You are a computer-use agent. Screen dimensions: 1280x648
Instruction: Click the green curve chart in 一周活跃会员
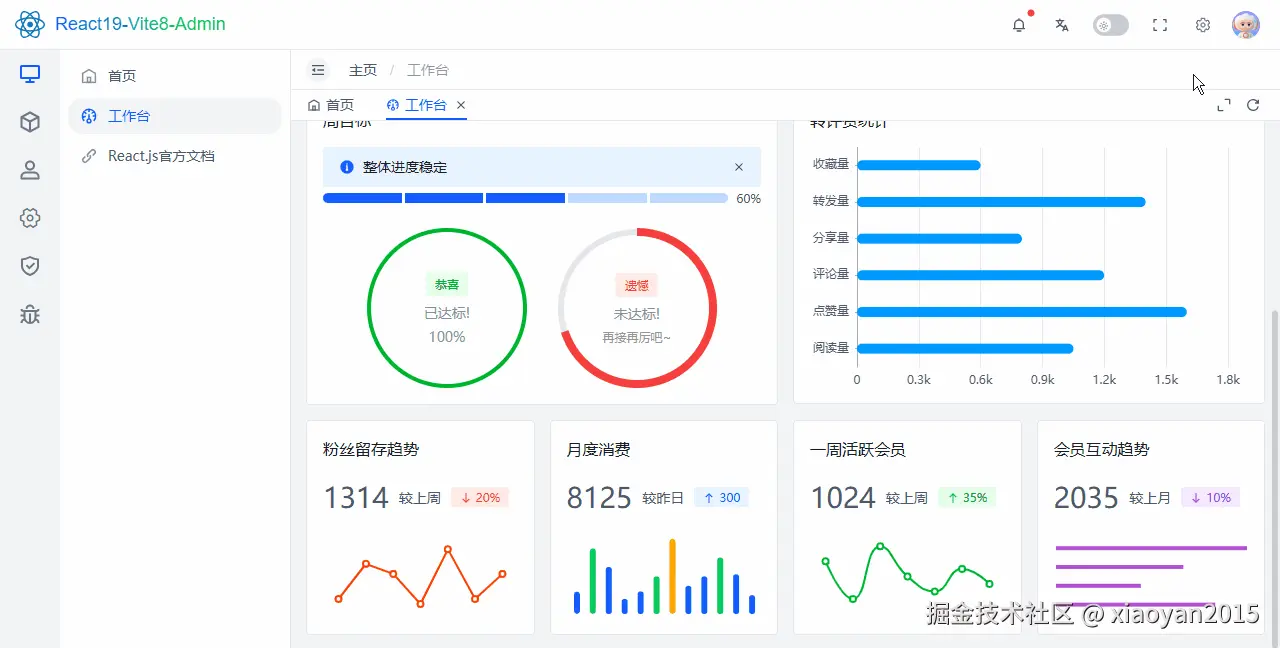(x=907, y=573)
